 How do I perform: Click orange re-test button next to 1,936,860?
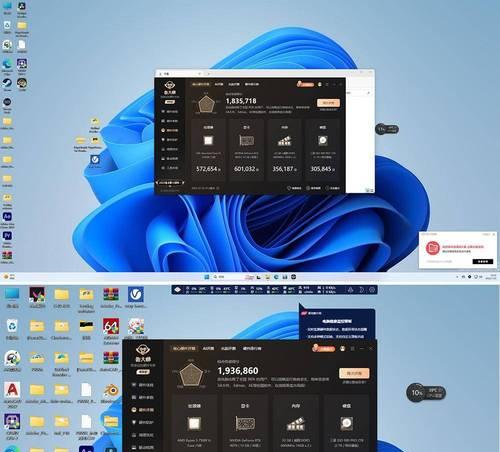coord(354,373)
